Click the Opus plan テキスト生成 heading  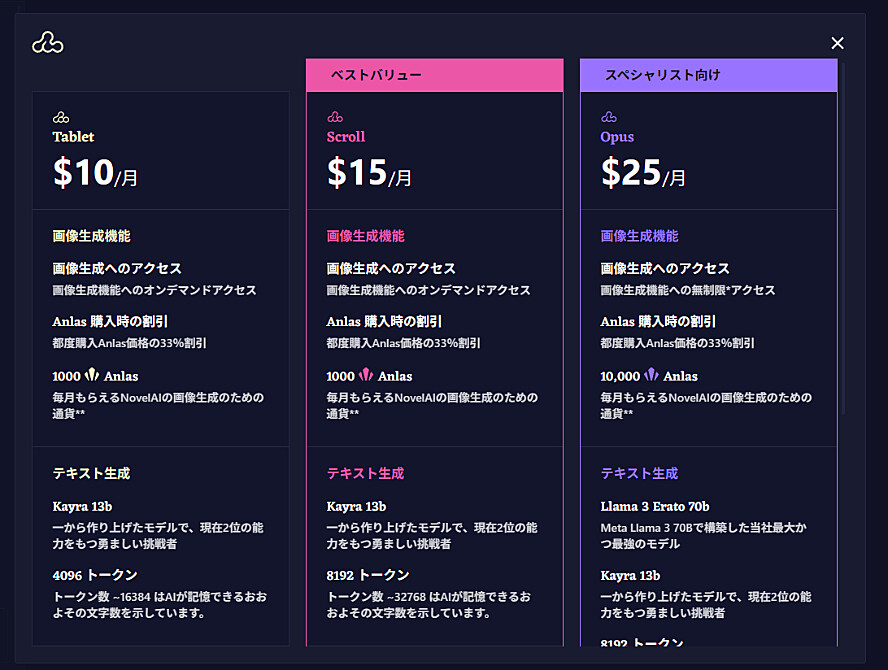[639, 473]
